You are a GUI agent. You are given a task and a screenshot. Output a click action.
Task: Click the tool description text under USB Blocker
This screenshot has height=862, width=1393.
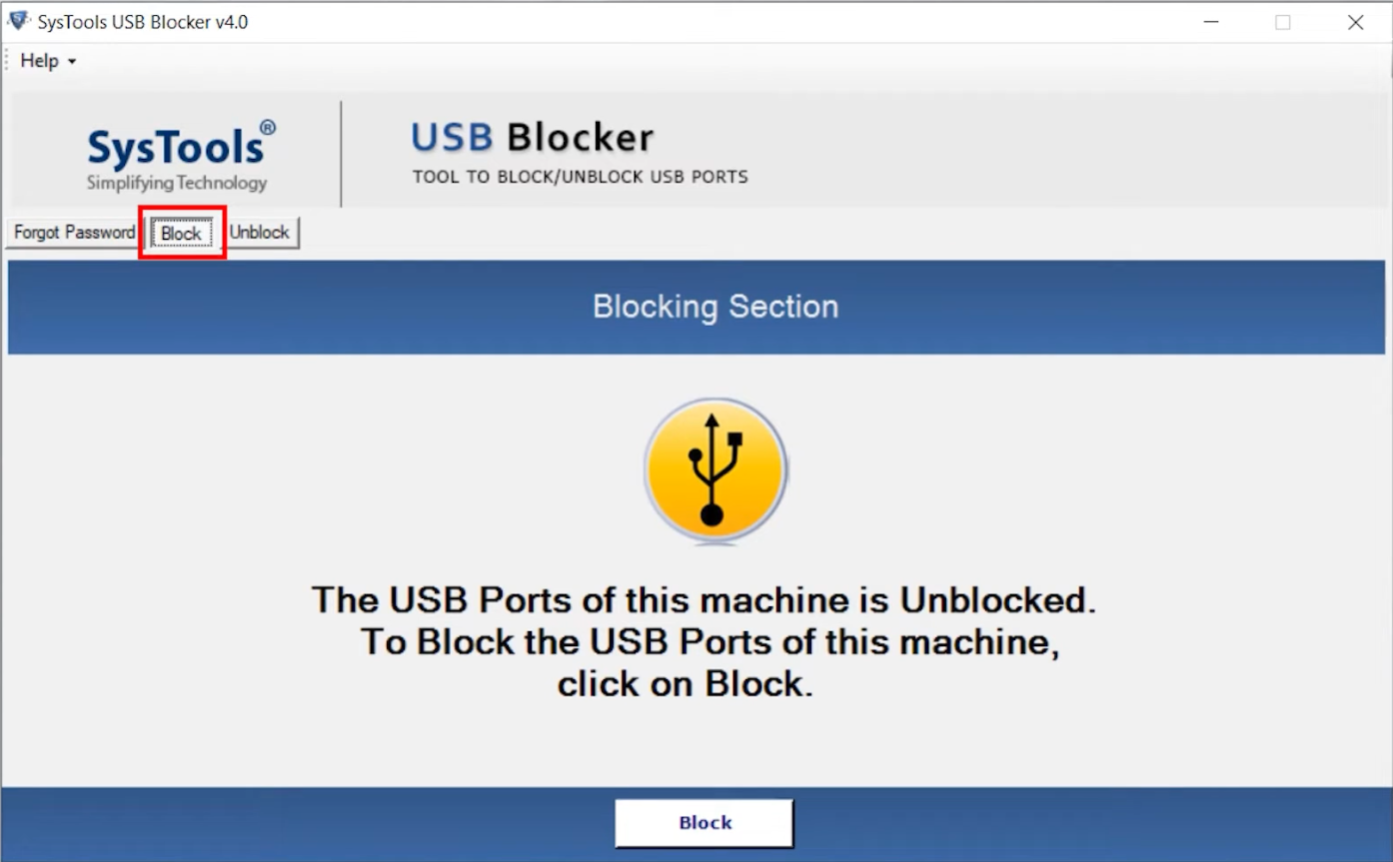(x=580, y=176)
